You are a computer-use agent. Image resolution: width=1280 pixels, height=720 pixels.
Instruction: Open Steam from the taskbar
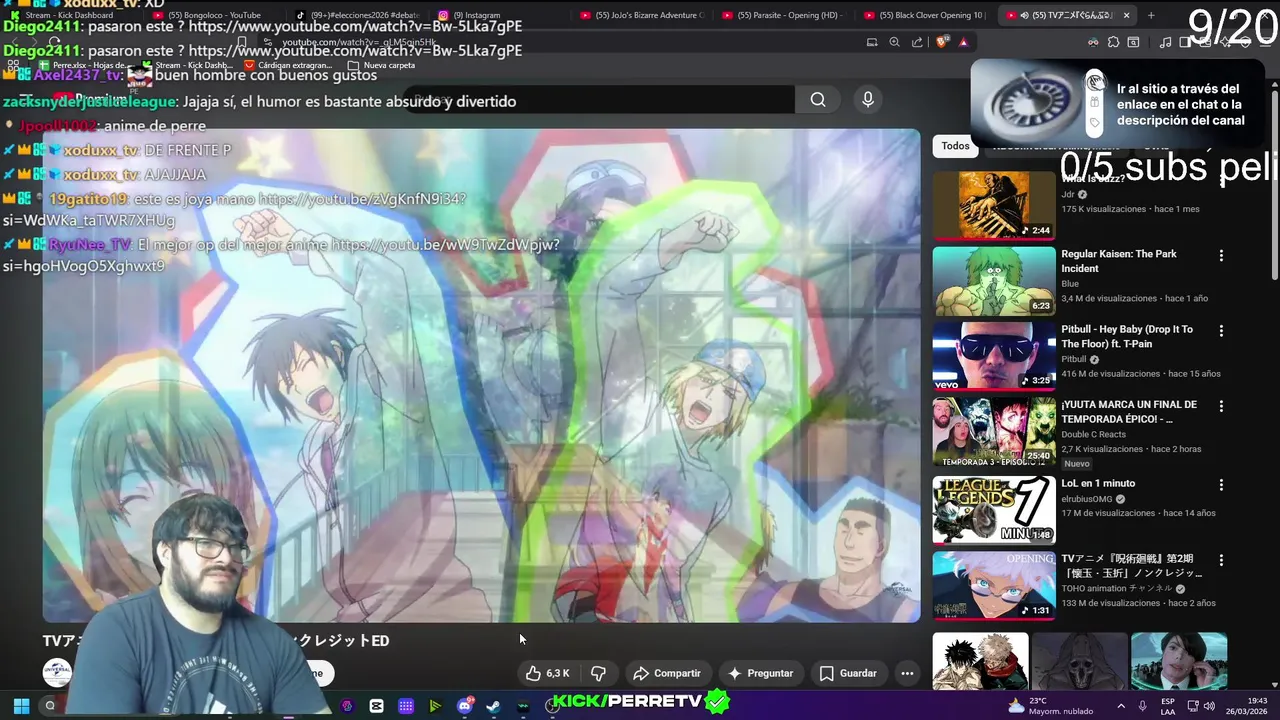pos(493,706)
